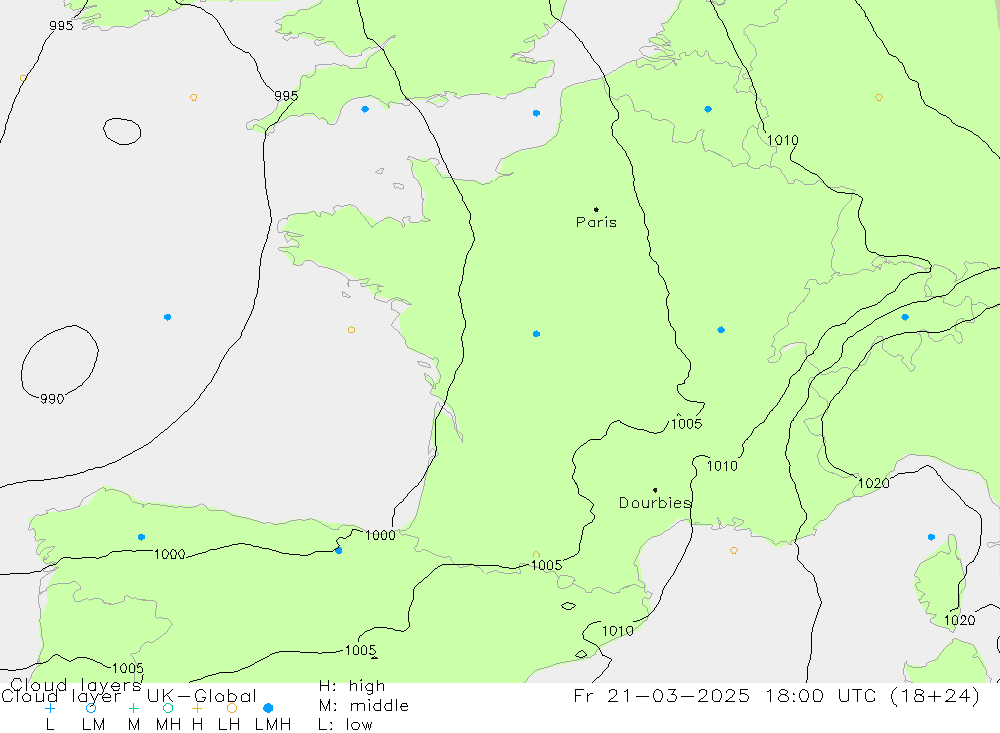Click the orange circle marker in the Gulf of Lion
Image resolution: width=1000 pixels, height=733 pixels.
click(734, 550)
